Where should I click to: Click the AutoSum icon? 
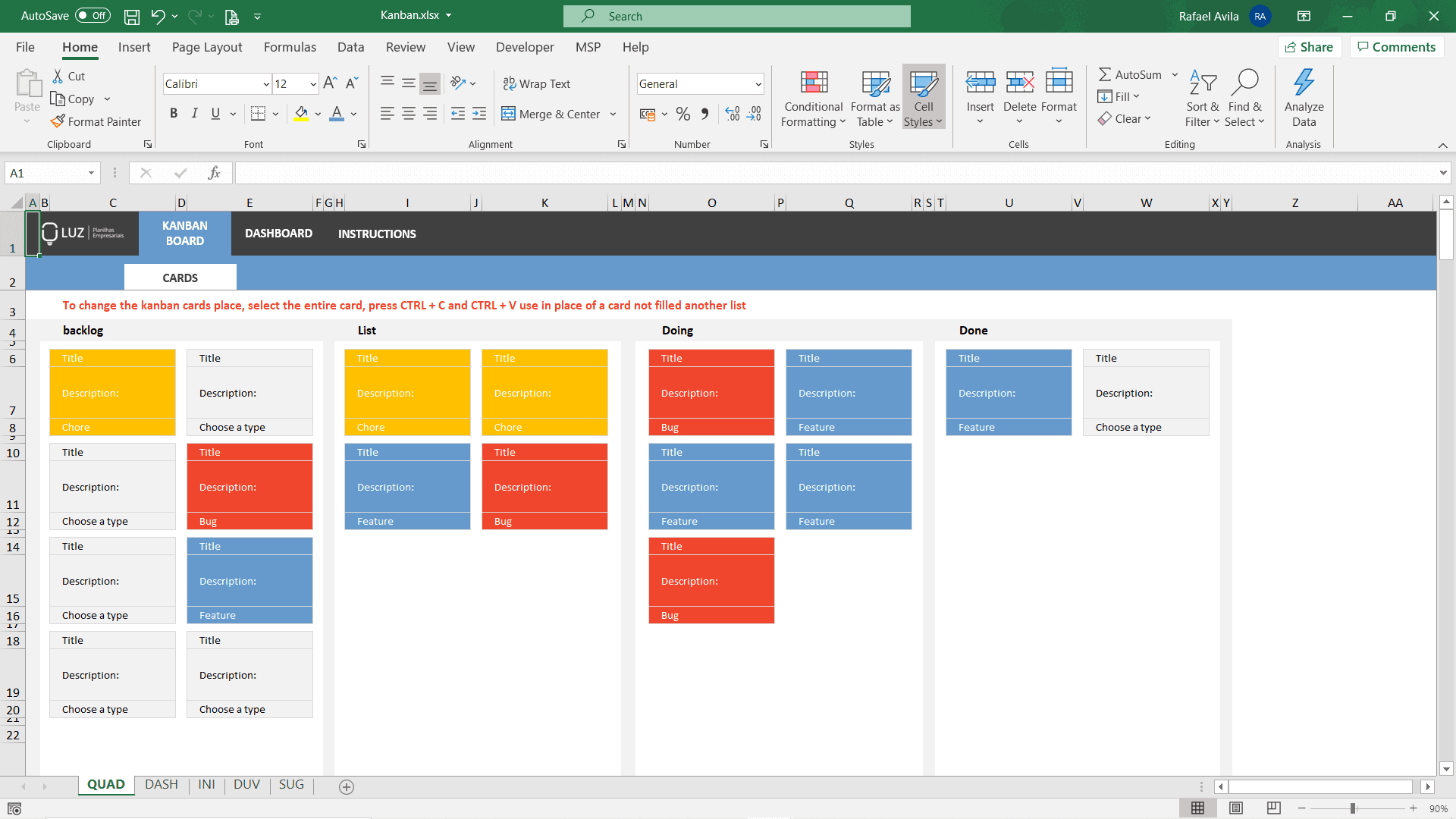tap(1106, 74)
